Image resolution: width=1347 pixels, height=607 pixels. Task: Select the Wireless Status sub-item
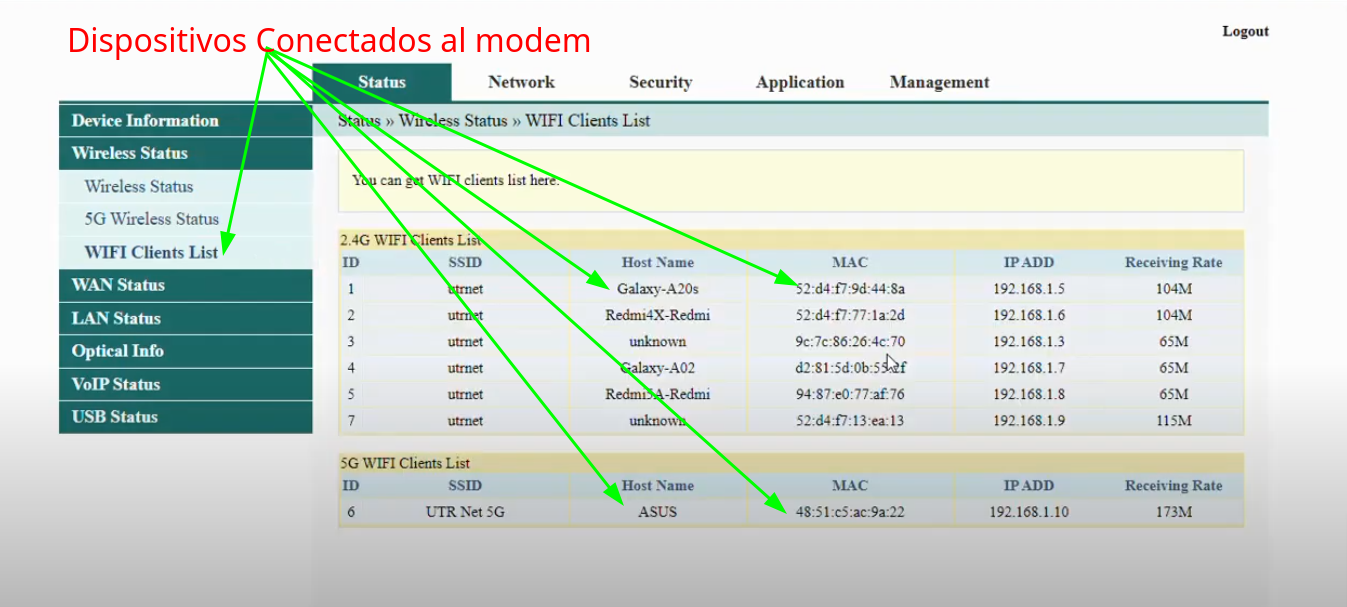[138, 186]
